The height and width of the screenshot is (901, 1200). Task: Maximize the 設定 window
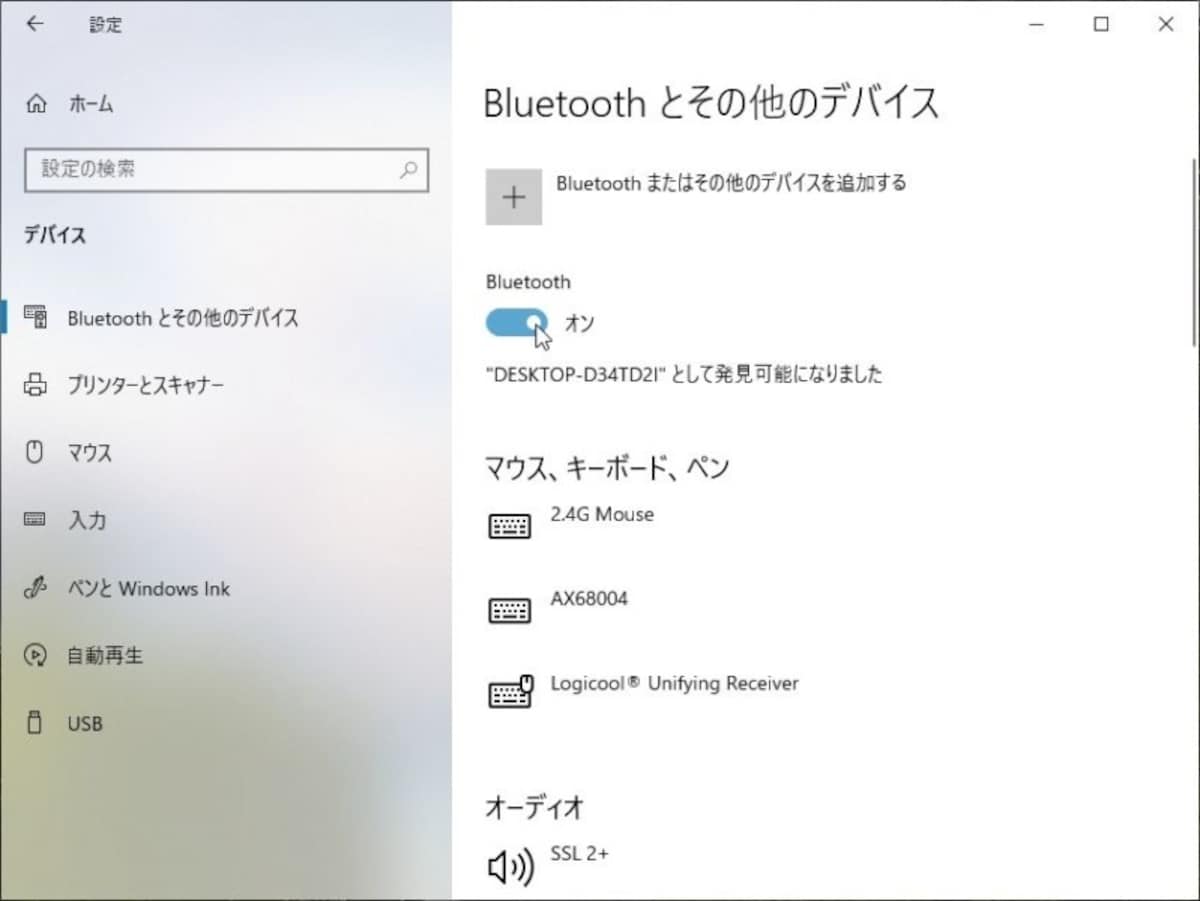pos(1101,25)
